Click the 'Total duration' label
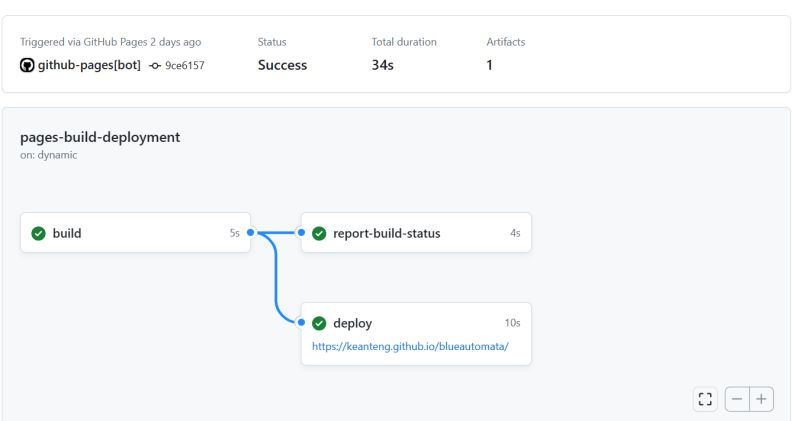 click(x=404, y=42)
